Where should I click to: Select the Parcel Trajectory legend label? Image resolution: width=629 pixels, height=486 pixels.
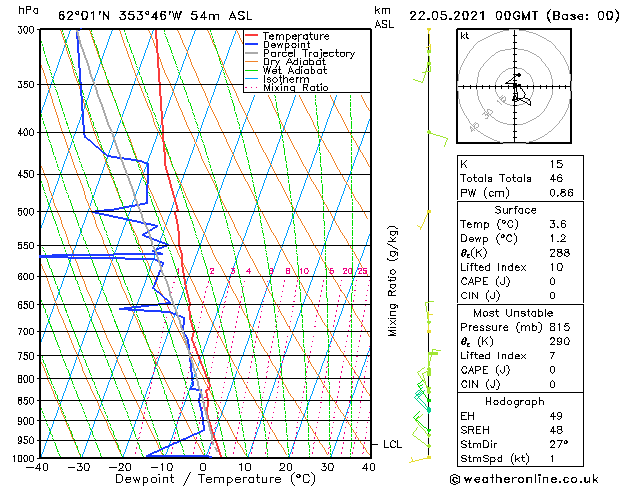coord(309,53)
